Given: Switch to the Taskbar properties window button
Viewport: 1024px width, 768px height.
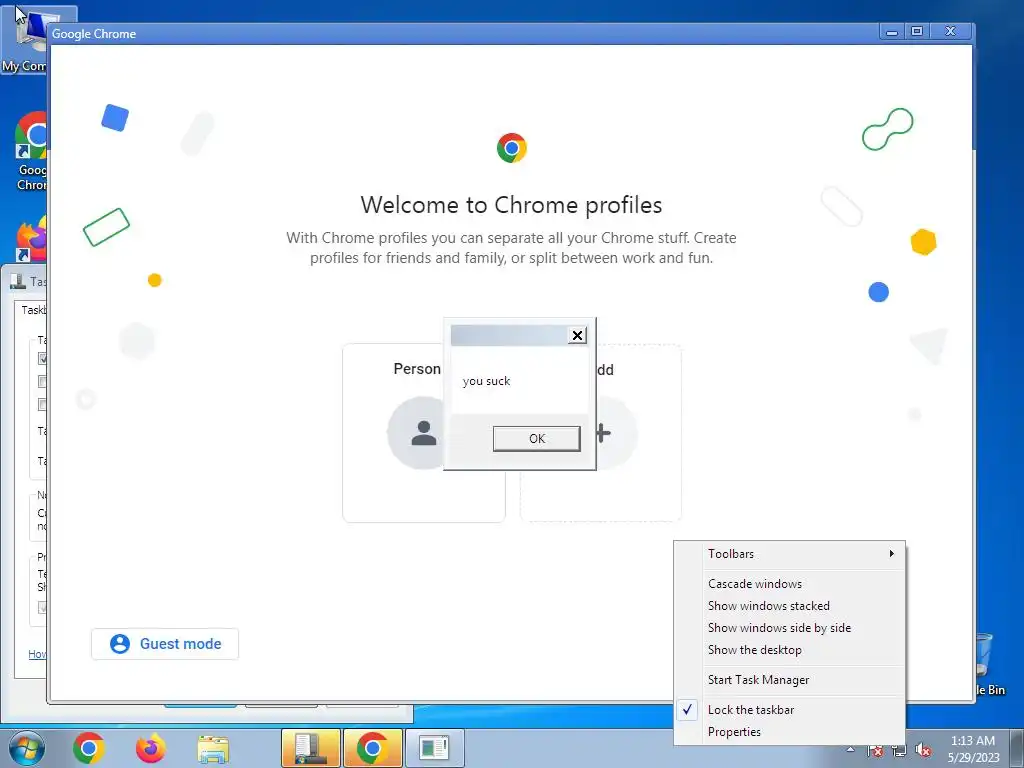Looking at the screenshot, I should click(311, 748).
